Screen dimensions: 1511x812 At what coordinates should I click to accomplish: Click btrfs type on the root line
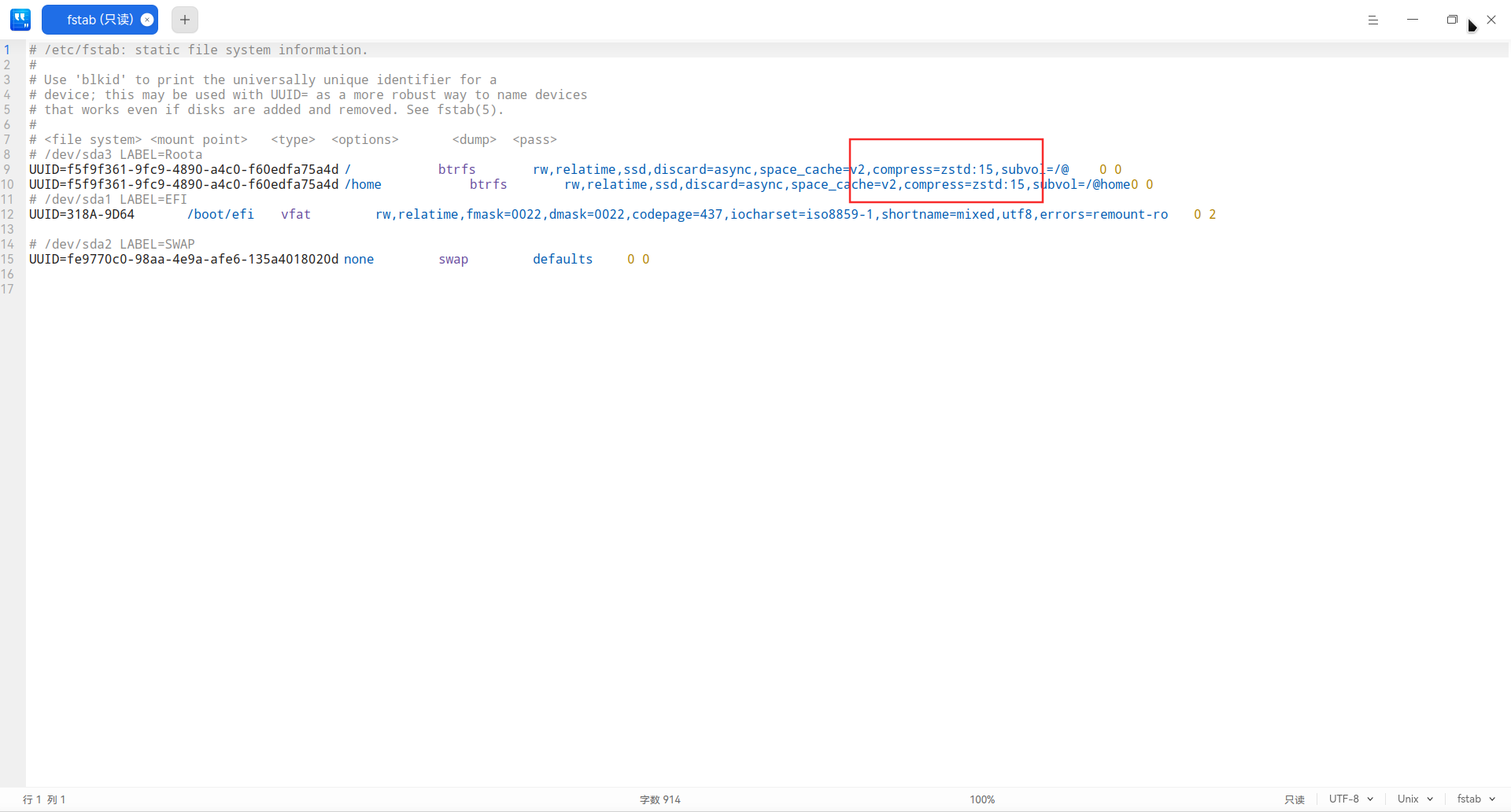click(457, 169)
